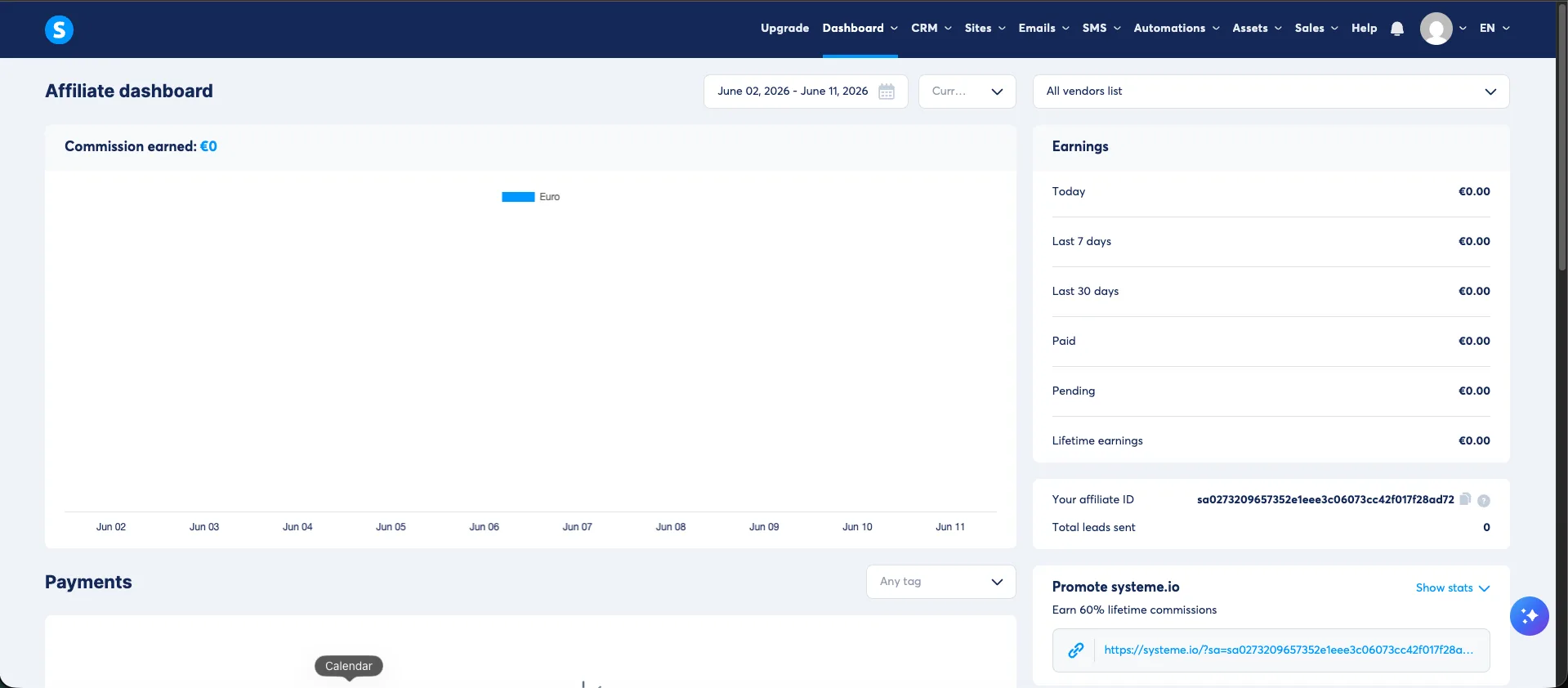Screen dimensions: 1568x688
Task: Click the Pending earnings label
Action: click(x=1073, y=391)
